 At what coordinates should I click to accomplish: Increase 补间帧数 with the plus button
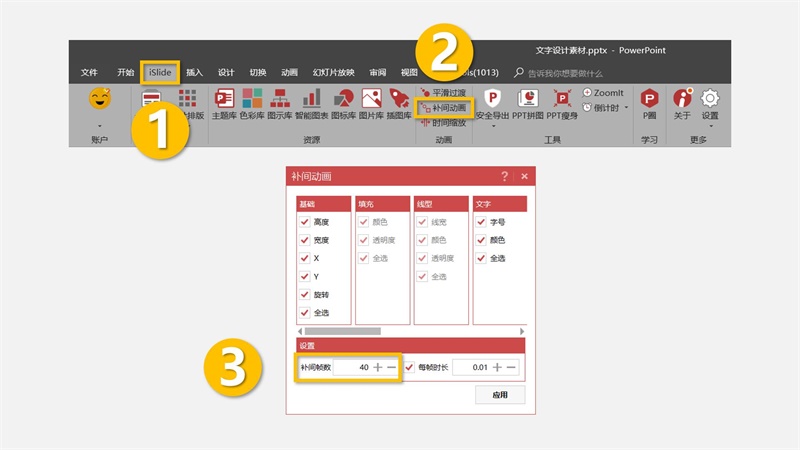click(378, 367)
